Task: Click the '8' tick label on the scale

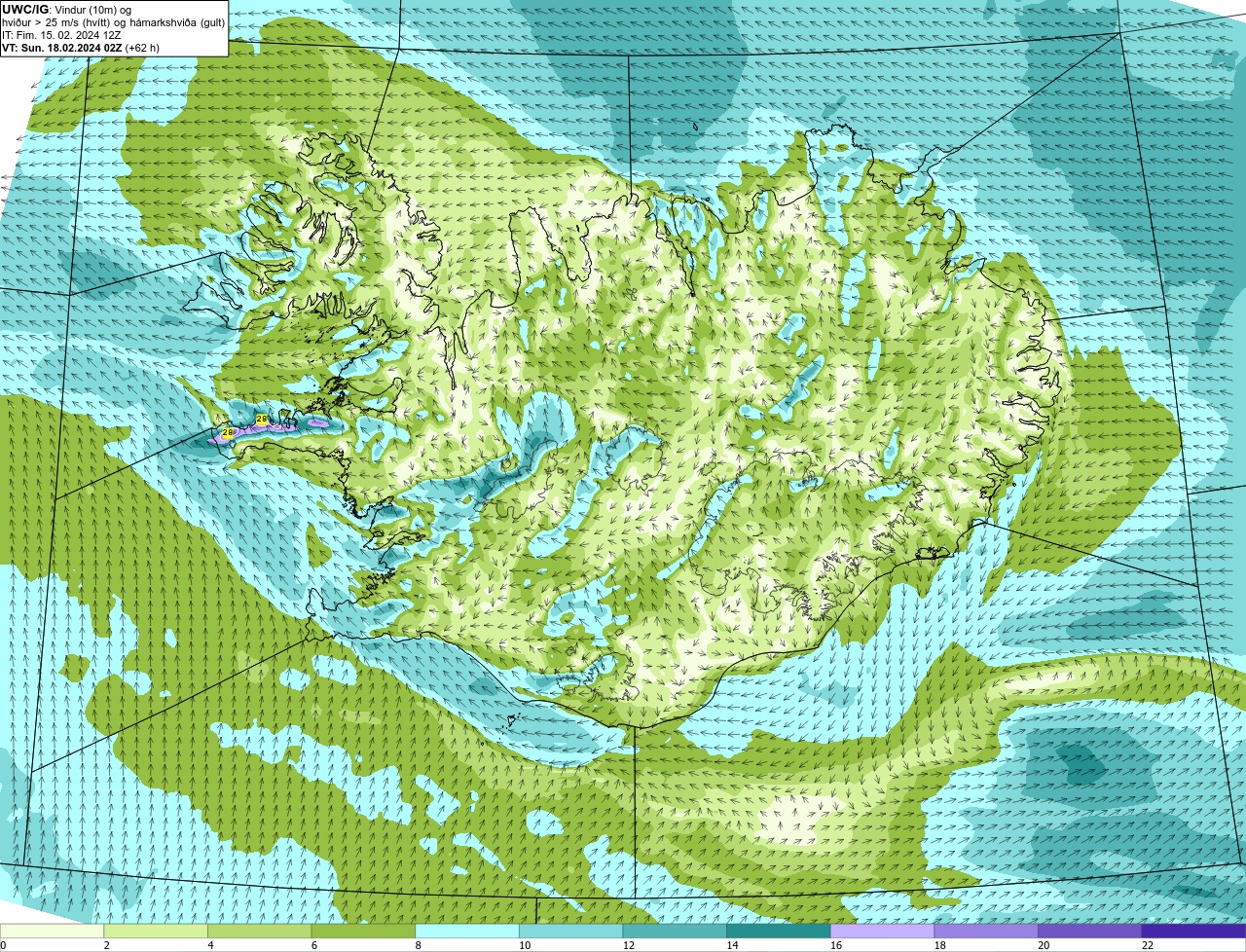Action: point(418,945)
